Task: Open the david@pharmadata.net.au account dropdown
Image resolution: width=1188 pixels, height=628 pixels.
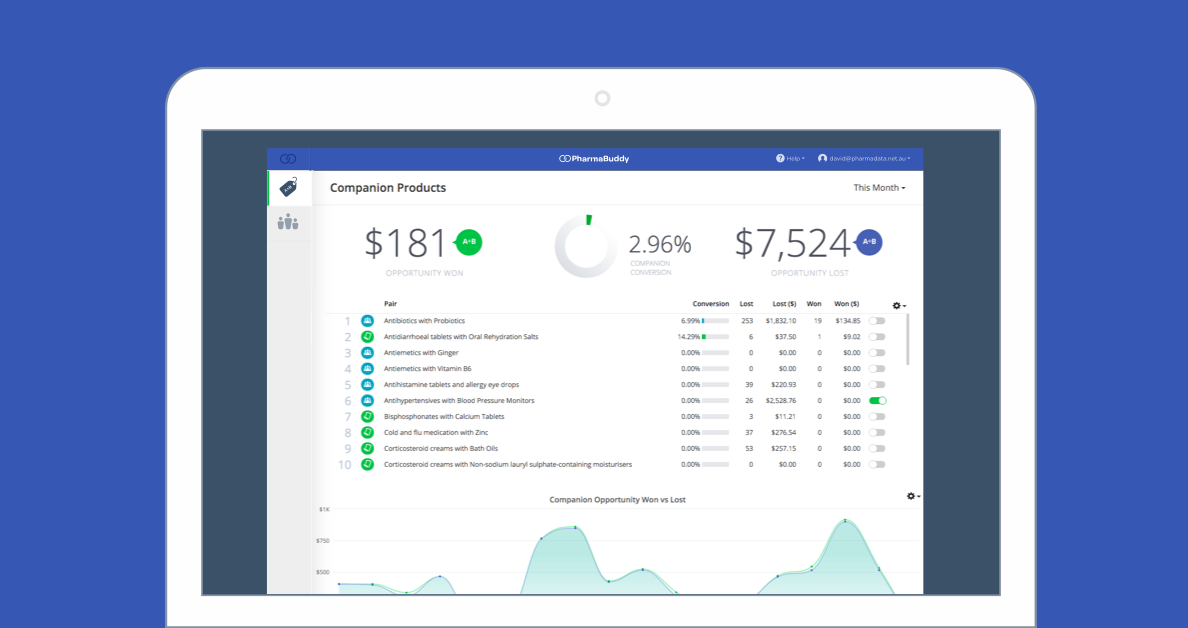Action: point(864,159)
